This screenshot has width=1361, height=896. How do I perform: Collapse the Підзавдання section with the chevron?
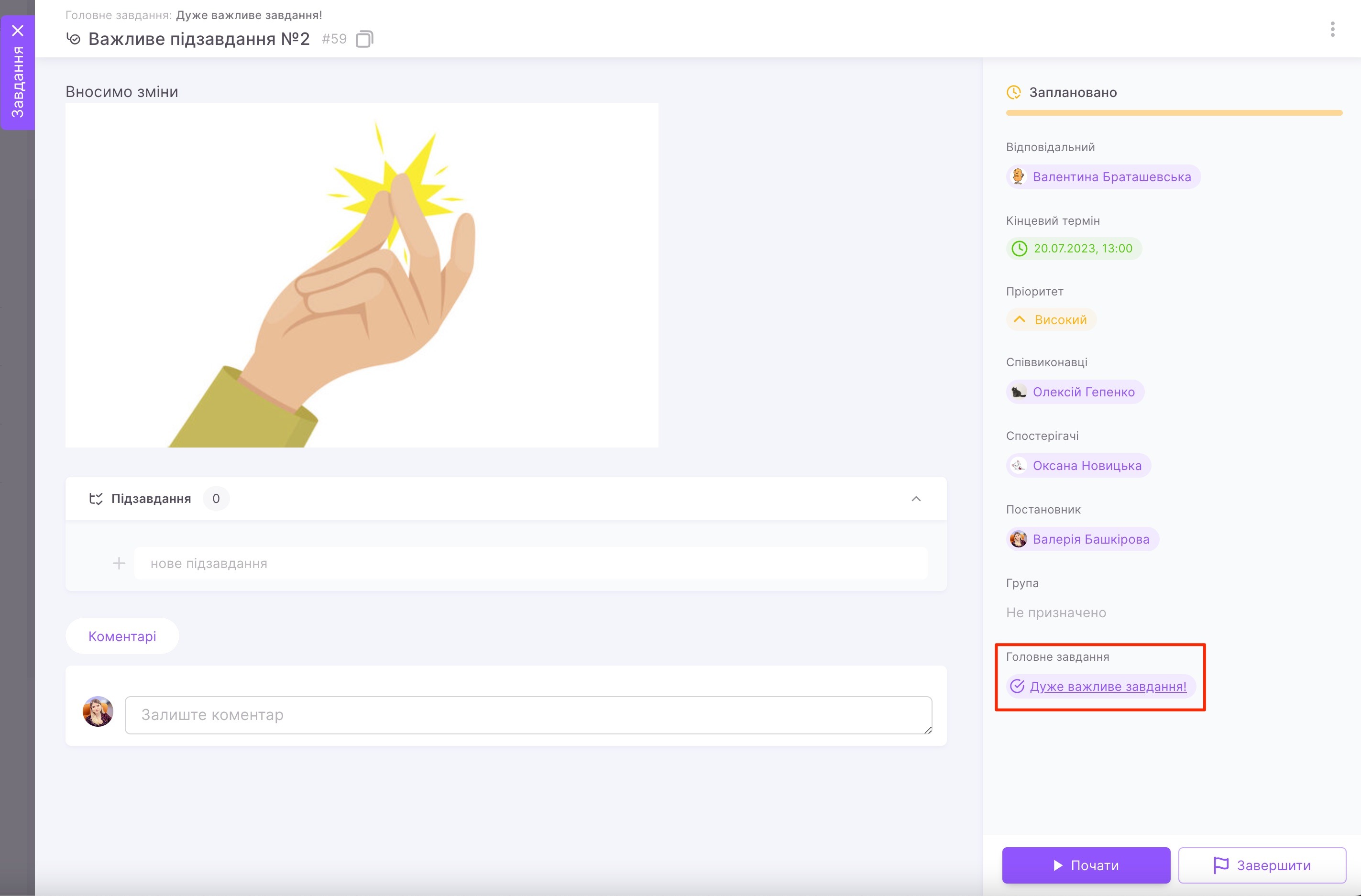coord(915,499)
